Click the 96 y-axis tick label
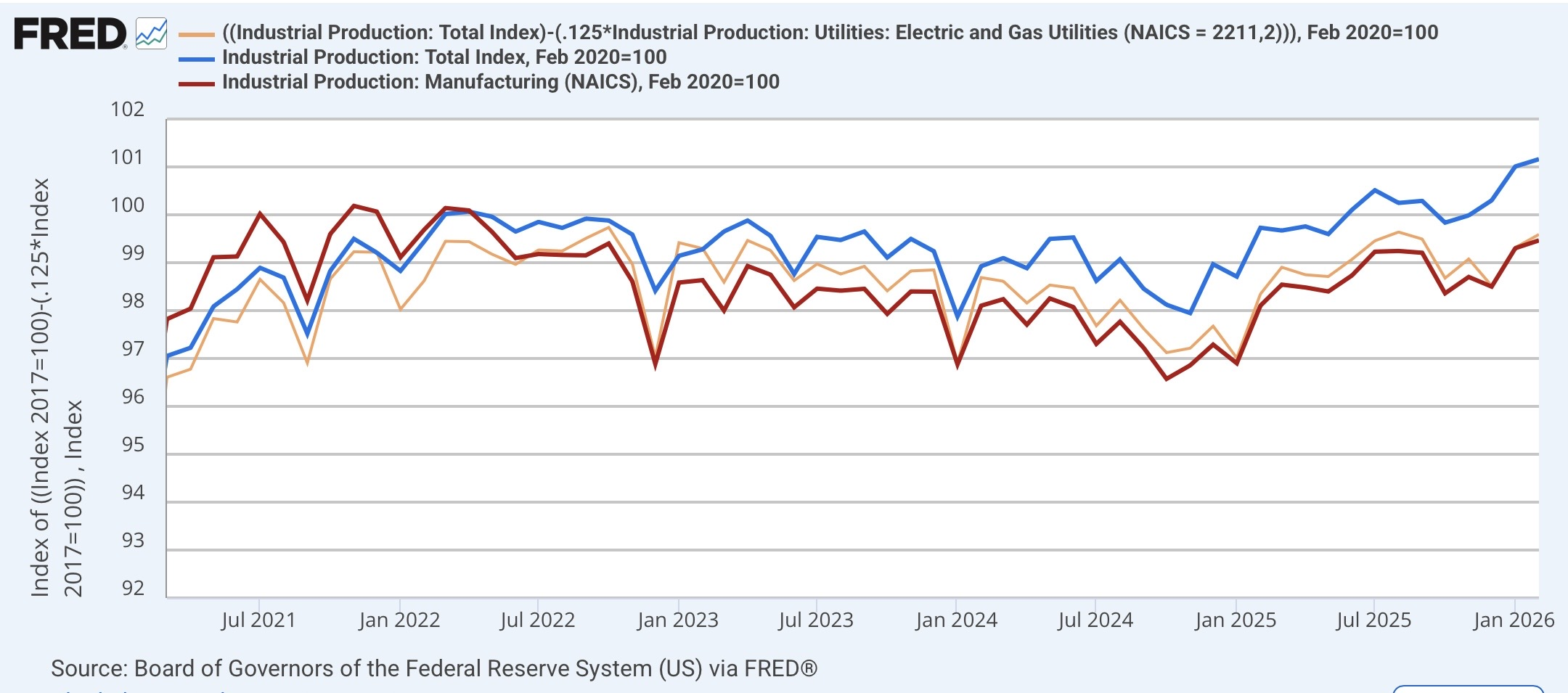Image resolution: width=1568 pixels, height=693 pixels. tap(133, 397)
